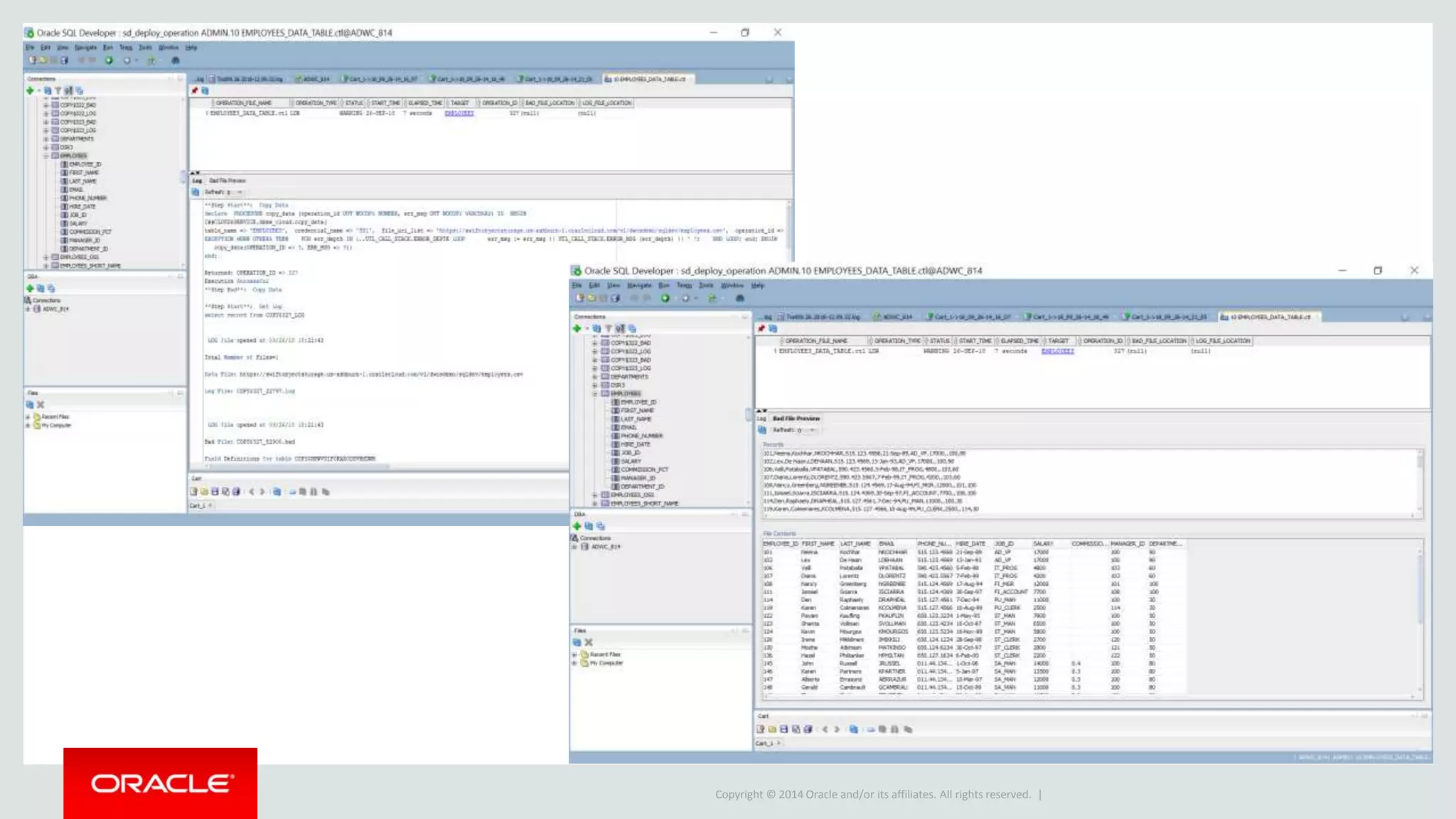
Task: Open Refresh interval dropdown in back window
Action: 240,193
